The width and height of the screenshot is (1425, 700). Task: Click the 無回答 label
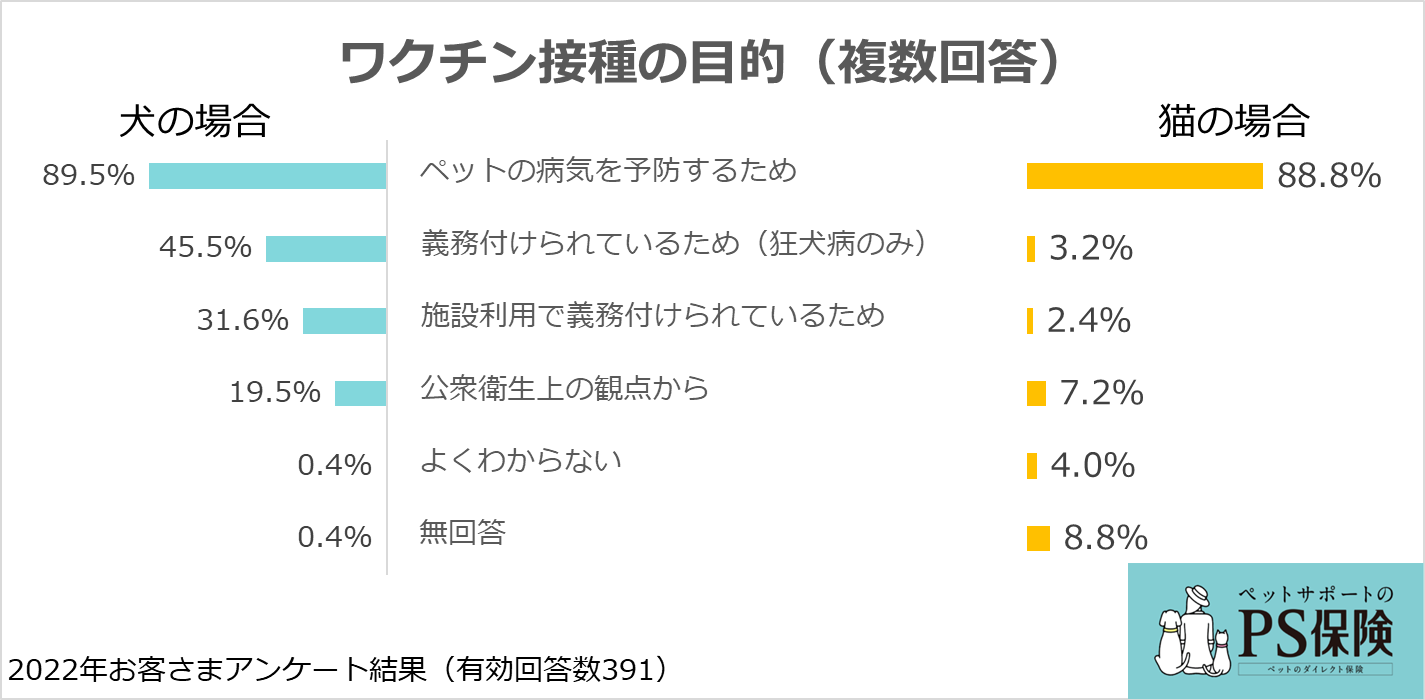tap(463, 533)
